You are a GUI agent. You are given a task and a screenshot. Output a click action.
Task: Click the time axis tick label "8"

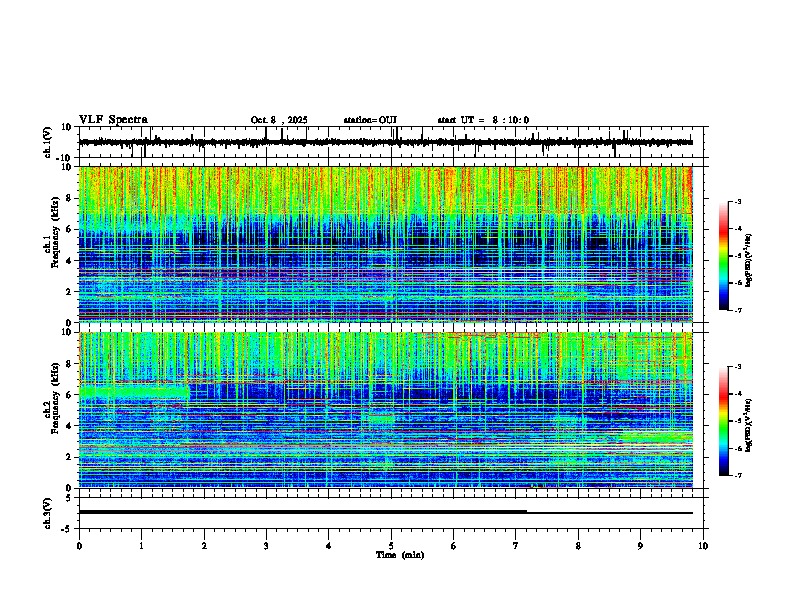578,546
